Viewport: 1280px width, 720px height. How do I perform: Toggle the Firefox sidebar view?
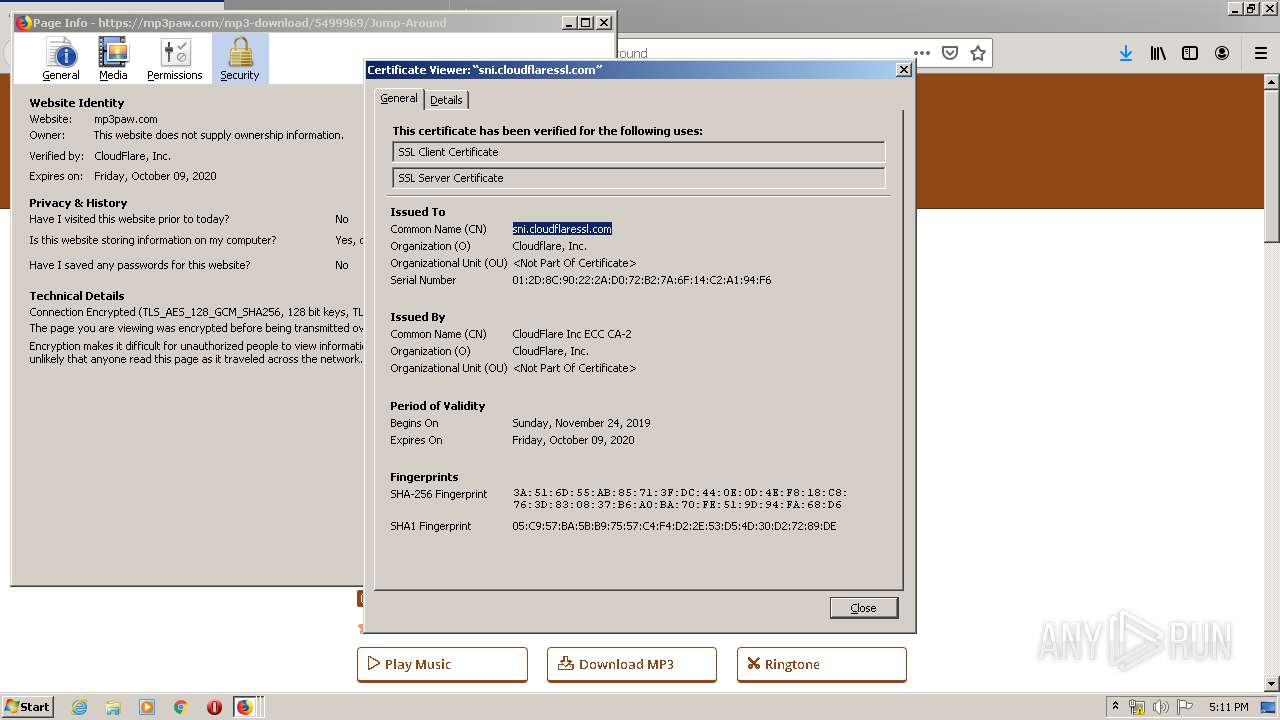click(1190, 53)
